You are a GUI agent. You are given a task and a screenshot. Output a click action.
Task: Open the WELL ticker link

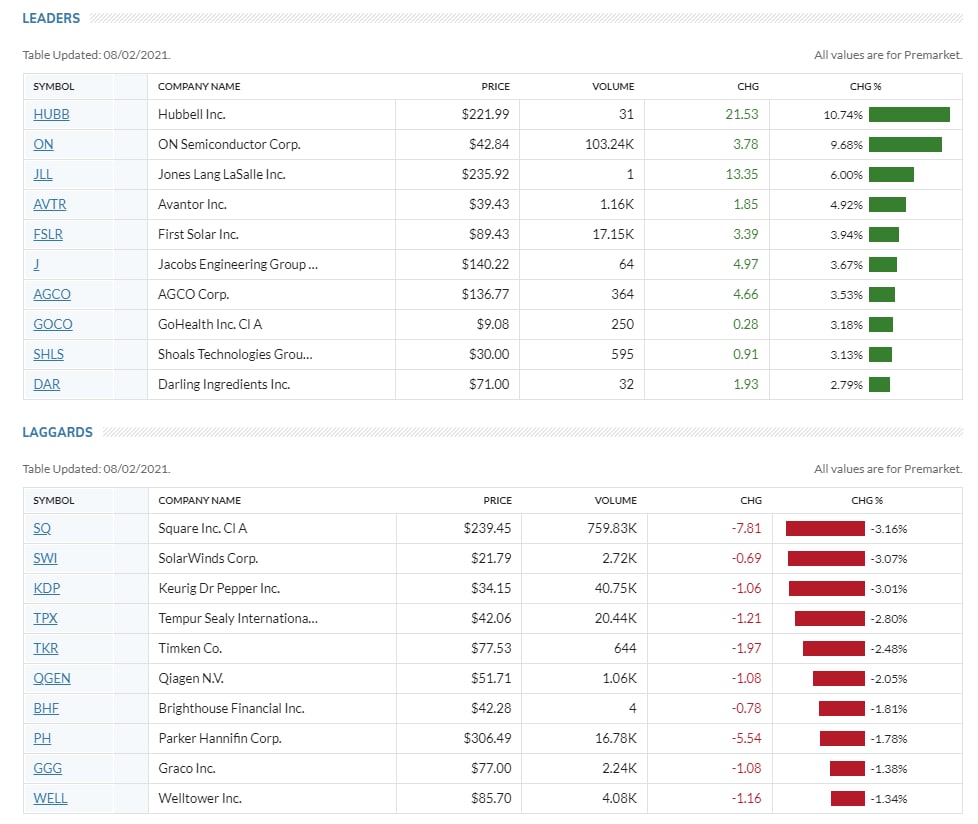pos(50,798)
